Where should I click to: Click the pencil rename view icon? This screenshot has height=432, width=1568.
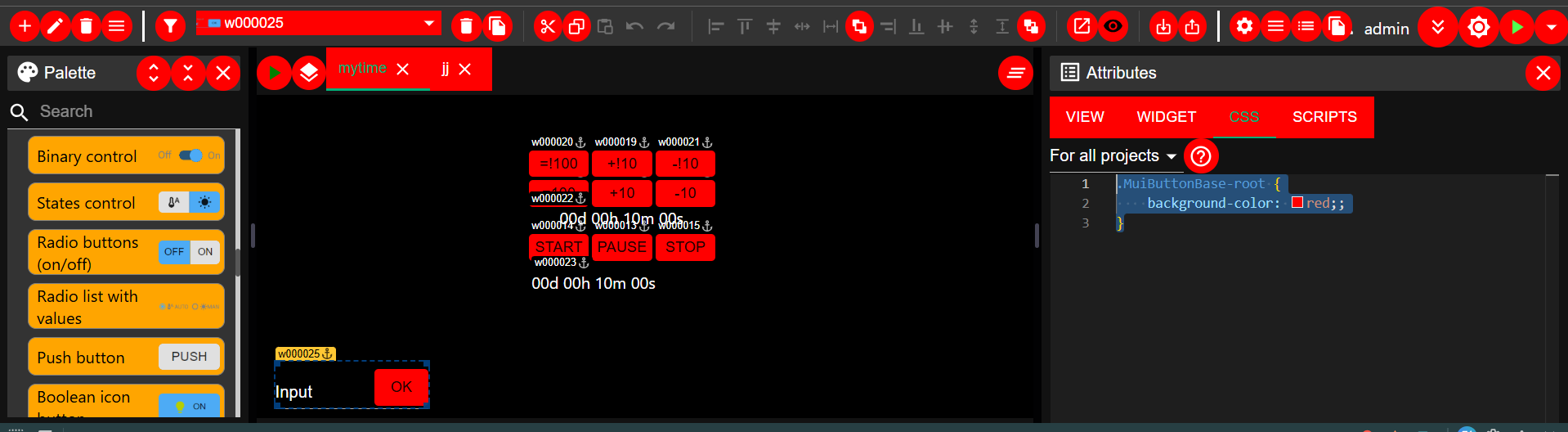coord(55,26)
